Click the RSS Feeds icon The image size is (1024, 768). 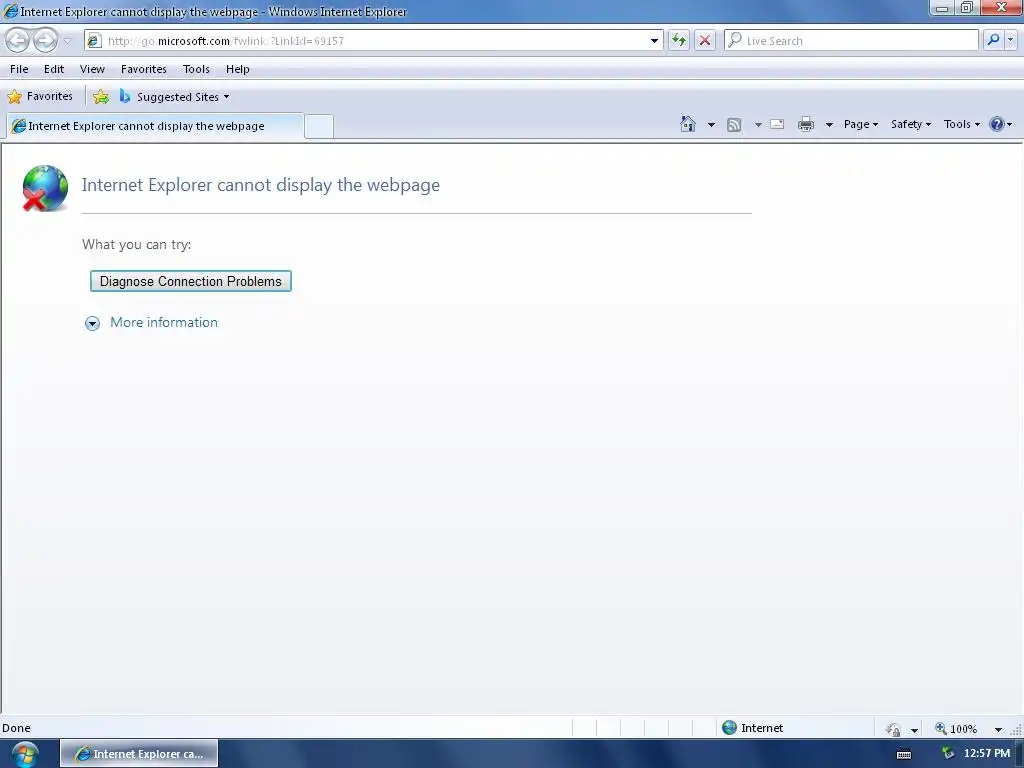click(734, 125)
